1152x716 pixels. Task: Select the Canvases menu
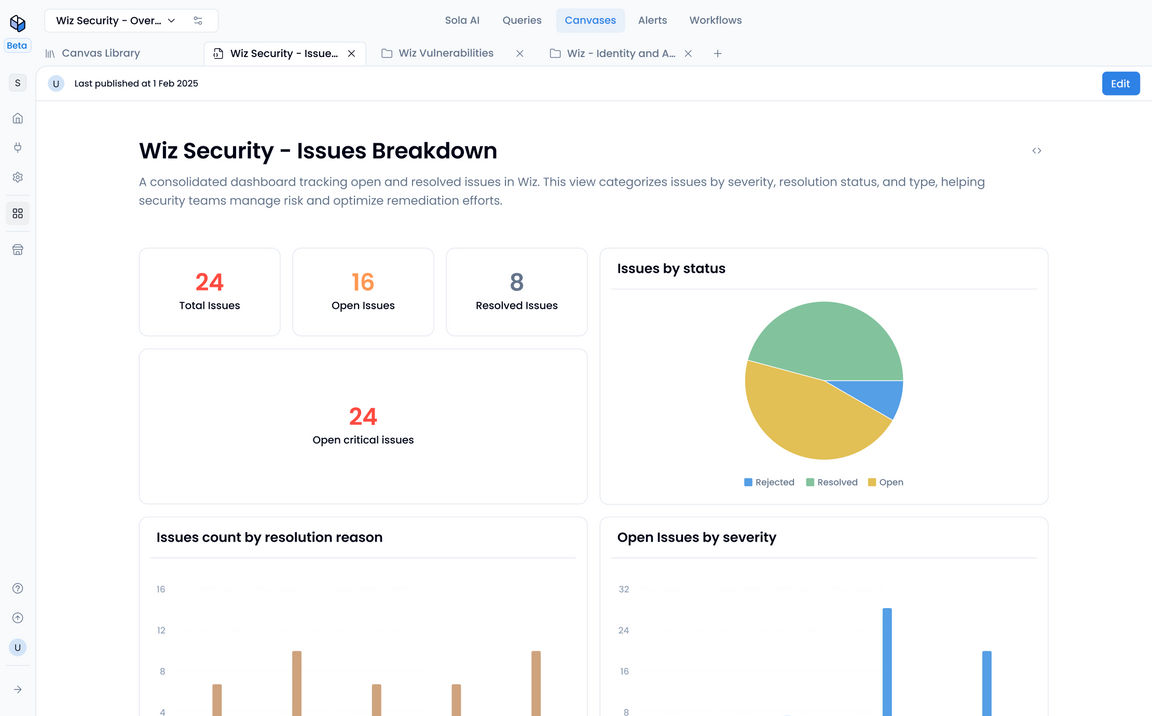[590, 21]
